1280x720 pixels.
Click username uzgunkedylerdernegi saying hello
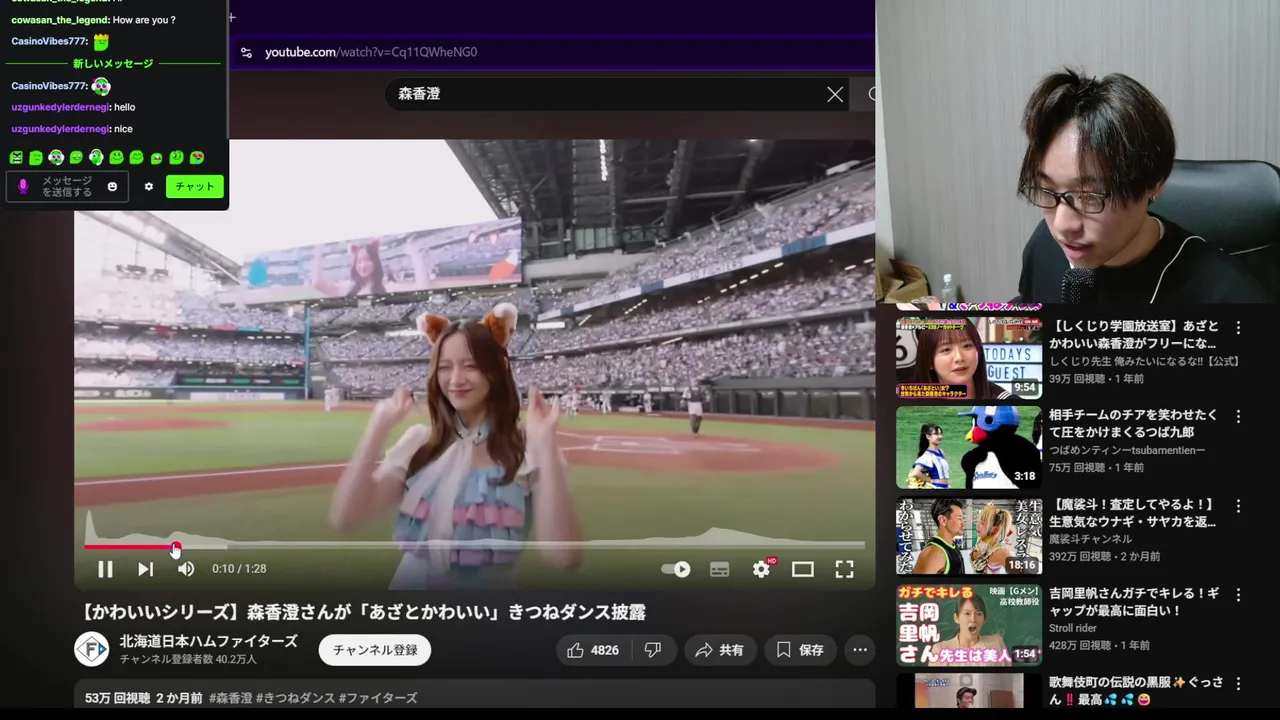[60, 107]
